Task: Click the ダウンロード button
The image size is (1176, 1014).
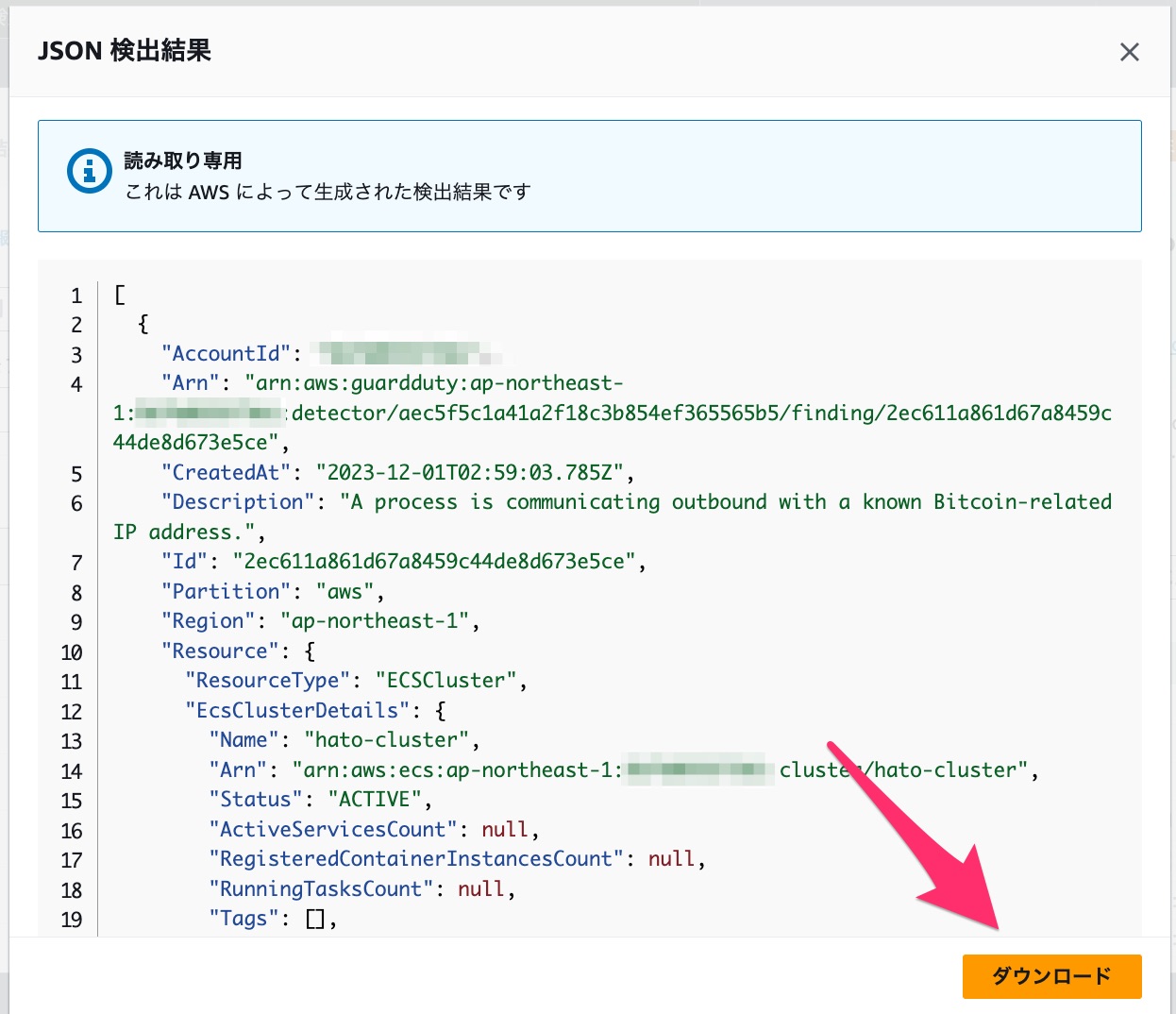Action: point(1051,976)
